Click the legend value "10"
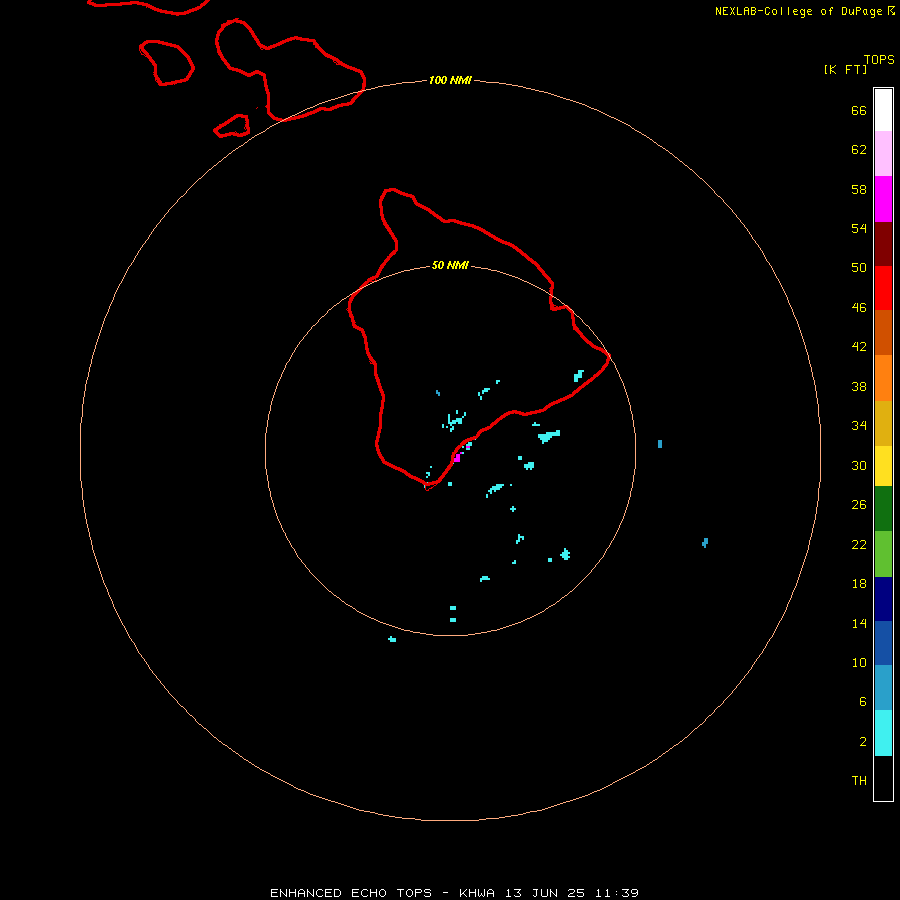900x900 pixels. click(x=859, y=662)
